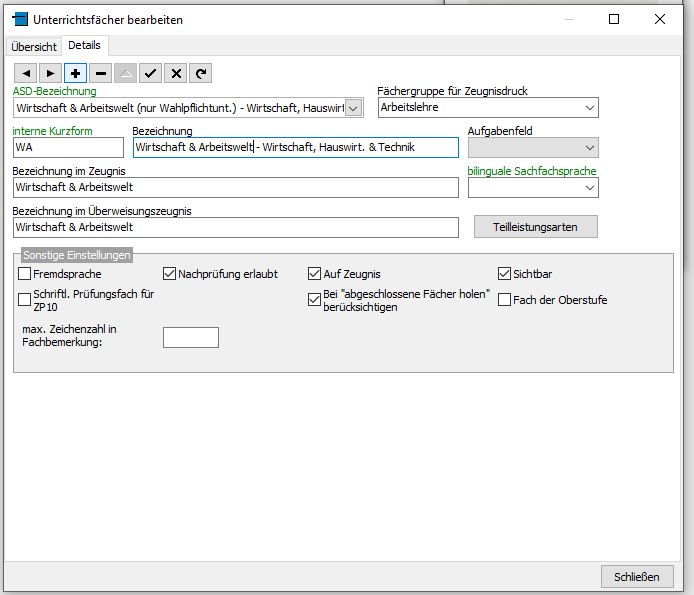Click the Schließen button

pyautogui.click(x=636, y=577)
